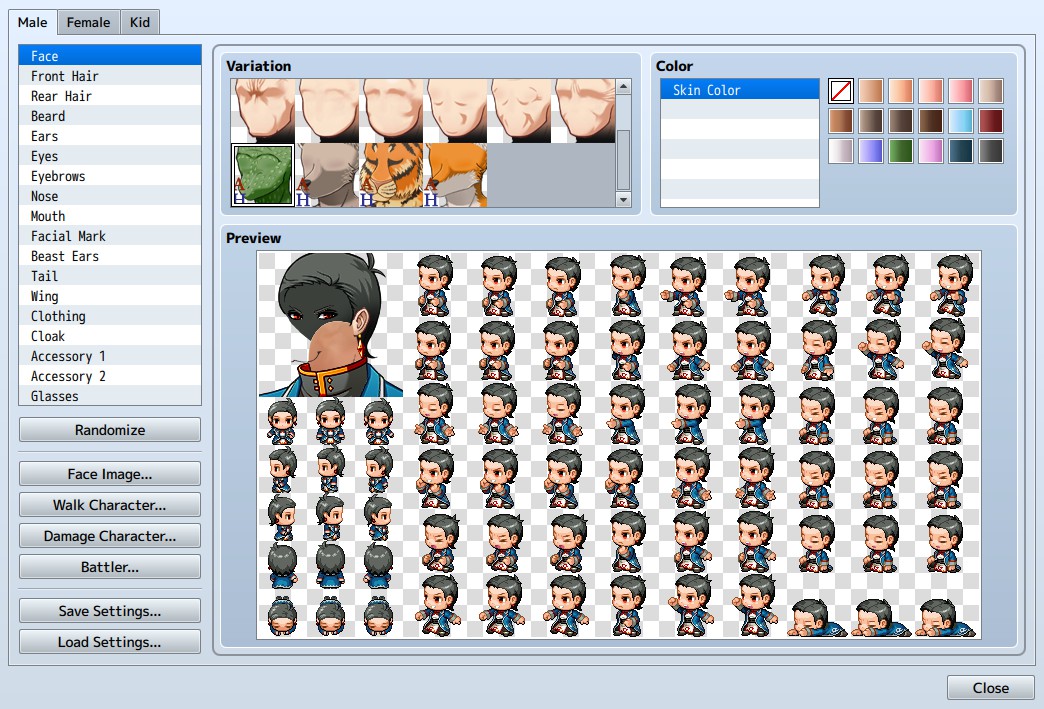Image resolution: width=1044 pixels, height=709 pixels.
Task: Click Save Settings button
Action: [110, 610]
